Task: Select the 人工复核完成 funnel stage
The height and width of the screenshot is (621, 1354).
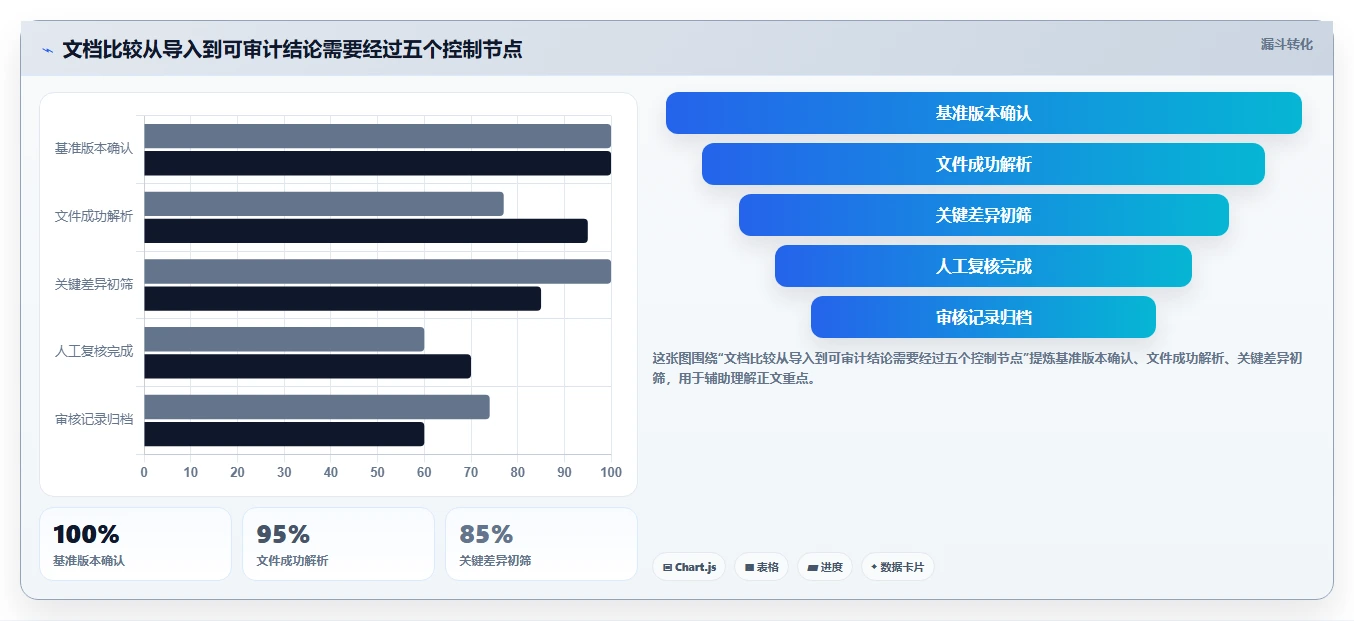Action: [x=983, y=266]
